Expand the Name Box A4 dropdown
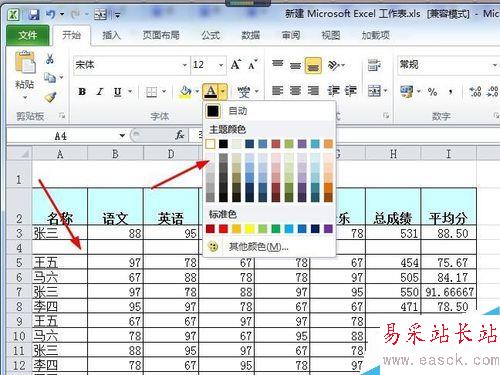 pos(122,136)
